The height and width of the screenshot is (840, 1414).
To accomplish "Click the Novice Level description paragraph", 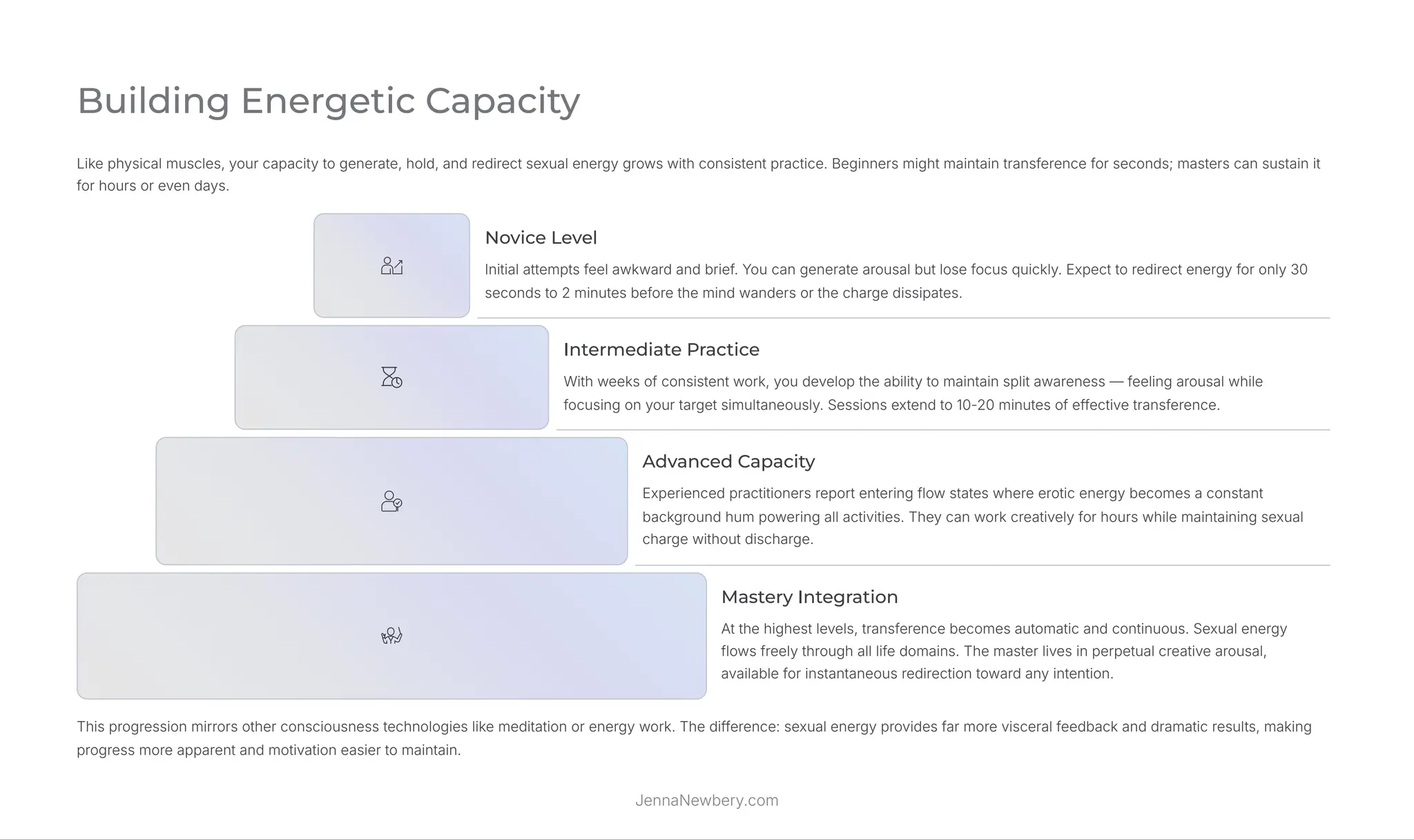I will pos(896,281).
